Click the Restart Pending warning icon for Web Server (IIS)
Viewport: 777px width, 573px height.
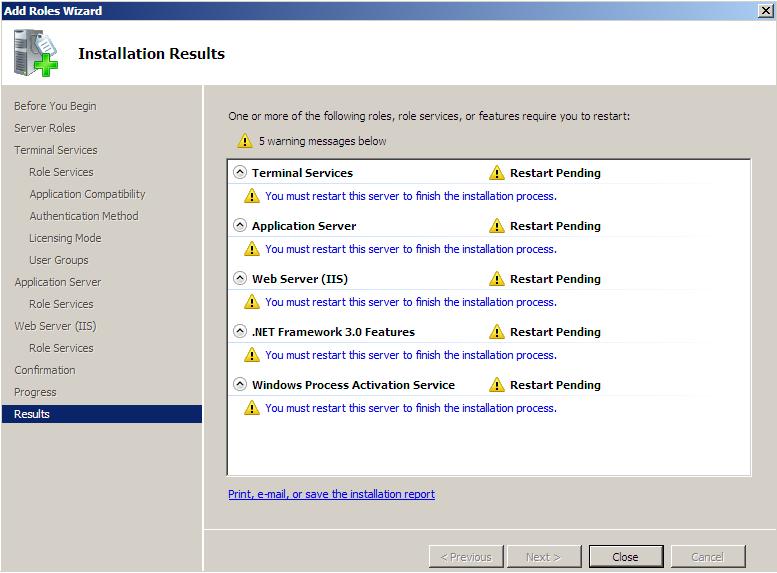(x=497, y=279)
